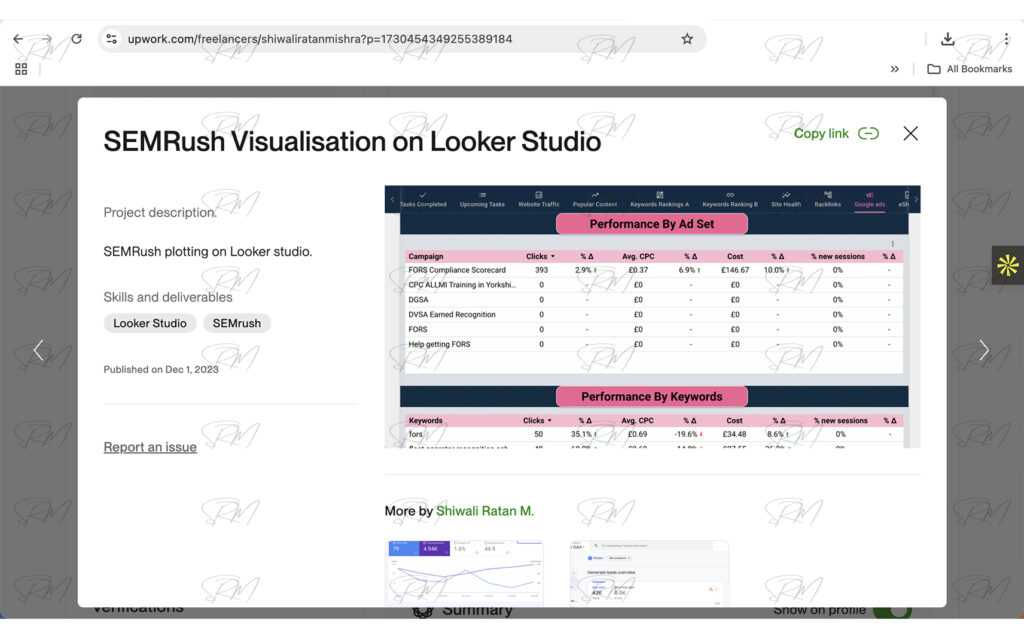The image size is (1024, 639).
Task: Select CPC ALLMI Training campaign row
Action: (x=654, y=285)
